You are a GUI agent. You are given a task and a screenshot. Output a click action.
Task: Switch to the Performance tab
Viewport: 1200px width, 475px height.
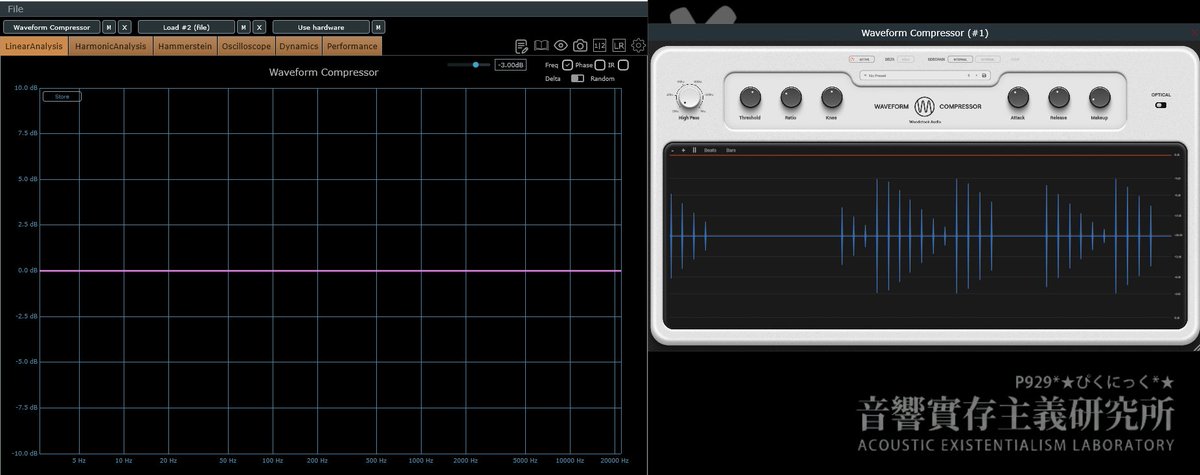click(x=352, y=46)
